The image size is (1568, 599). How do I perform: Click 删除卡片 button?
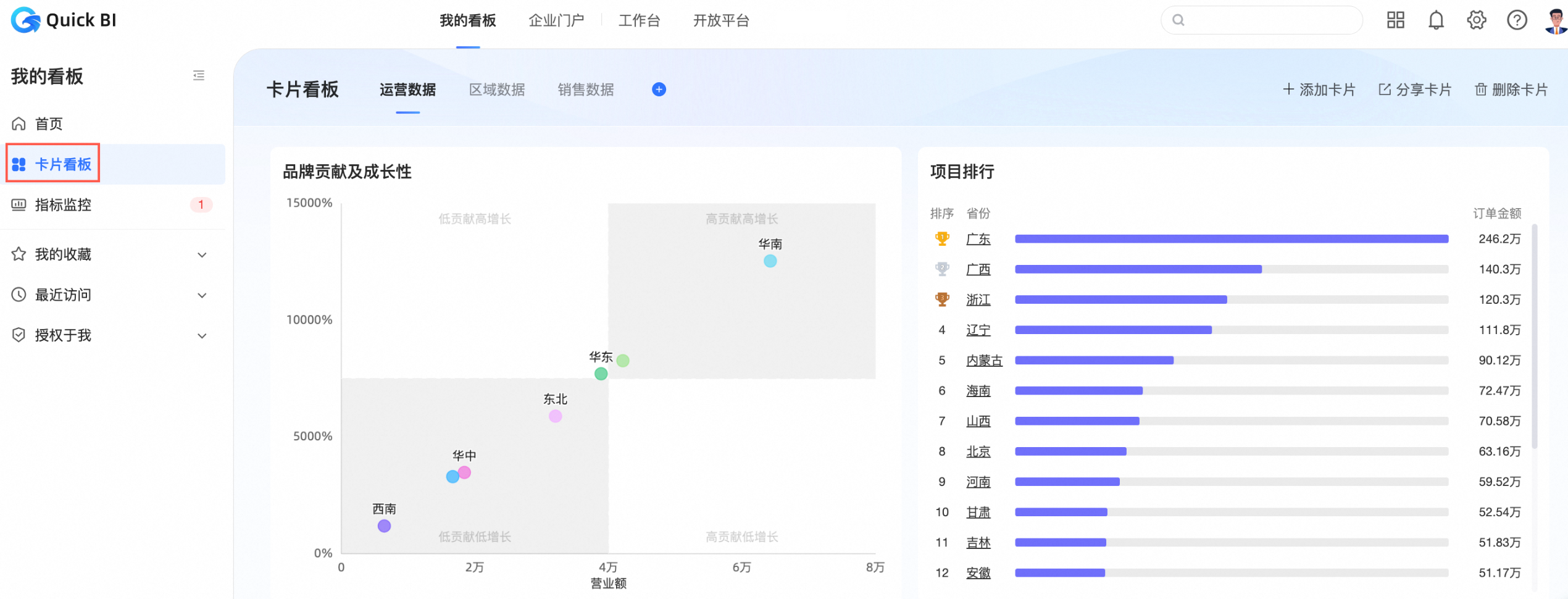(x=1511, y=90)
